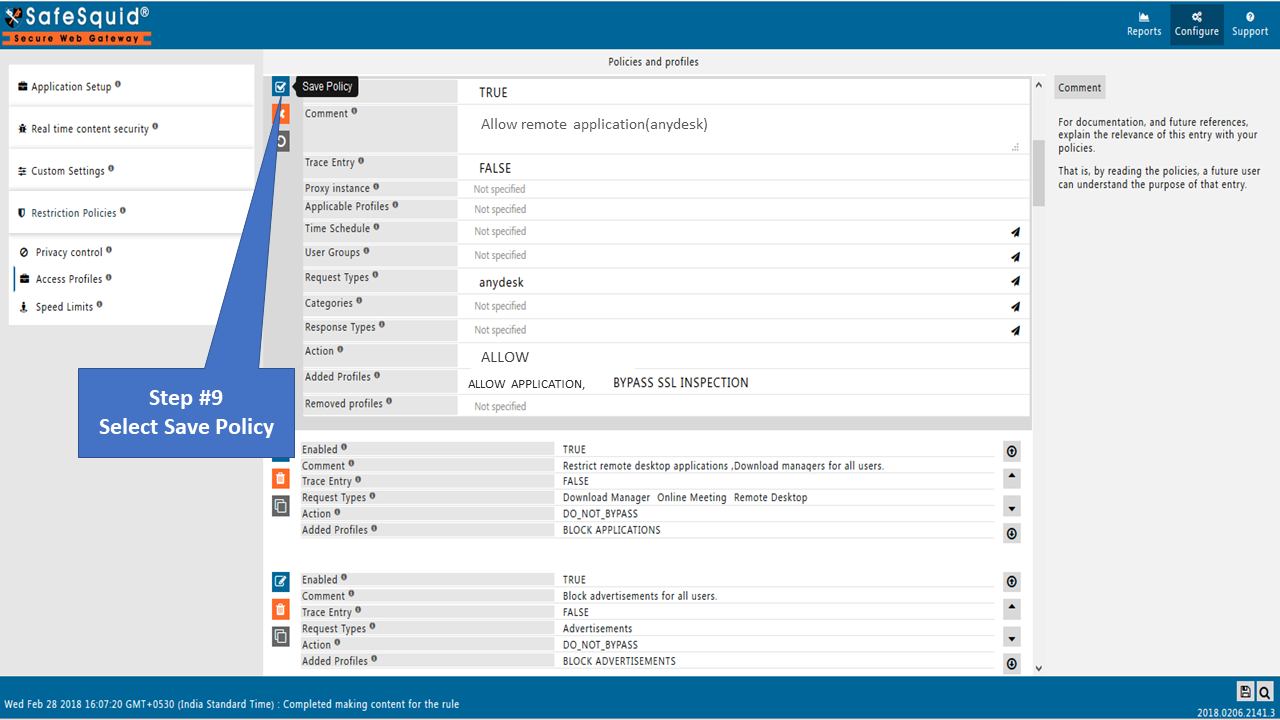Click the ALLOW APPLICATION added profile tag
The height and width of the screenshot is (720, 1280).
526,384
